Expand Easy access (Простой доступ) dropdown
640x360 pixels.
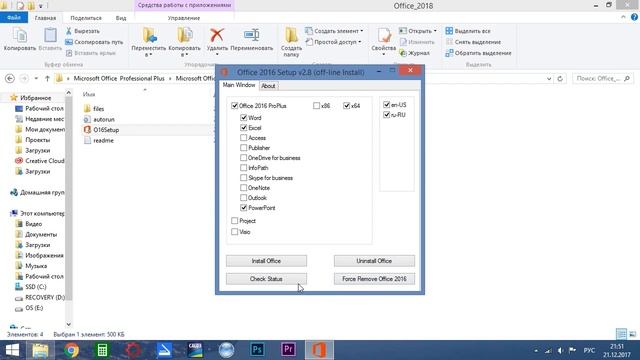click(359, 42)
